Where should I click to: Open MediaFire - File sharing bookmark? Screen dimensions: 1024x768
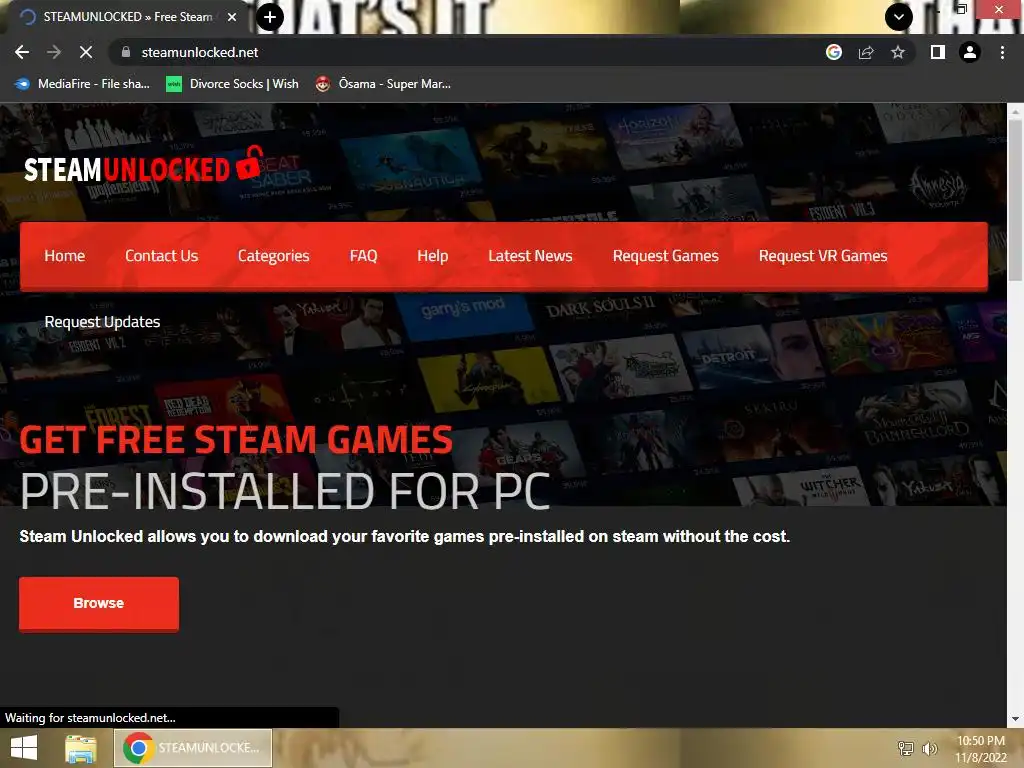(x=82, y=84)
